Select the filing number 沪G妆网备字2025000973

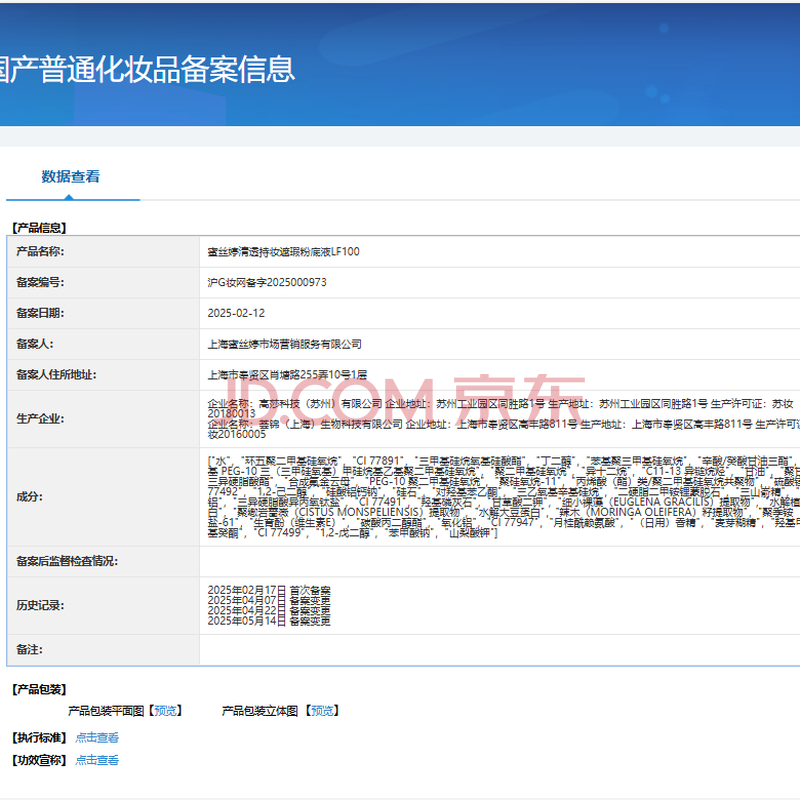pyautogui.click(x=266, y=283)
